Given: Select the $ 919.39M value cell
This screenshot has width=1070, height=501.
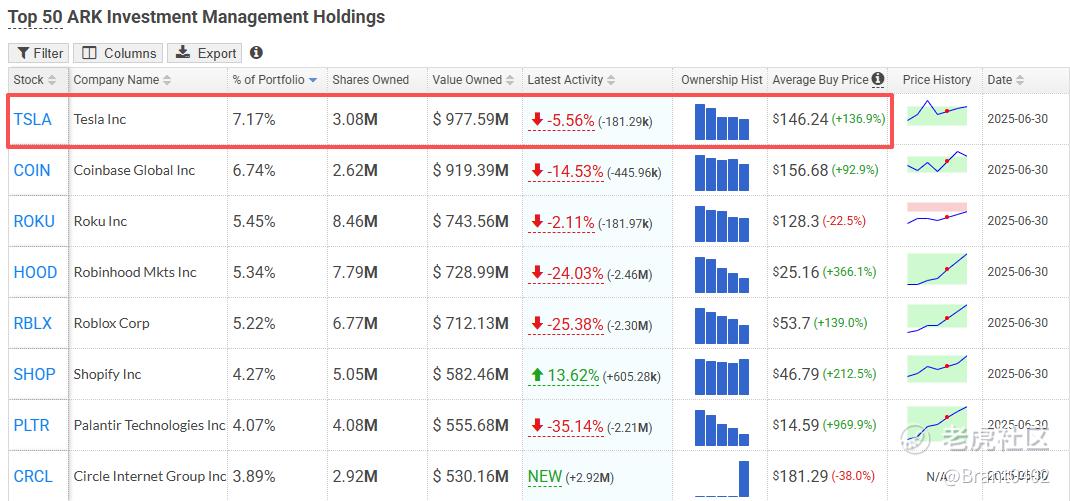Looking at the screenshot, I should point(471,170).
